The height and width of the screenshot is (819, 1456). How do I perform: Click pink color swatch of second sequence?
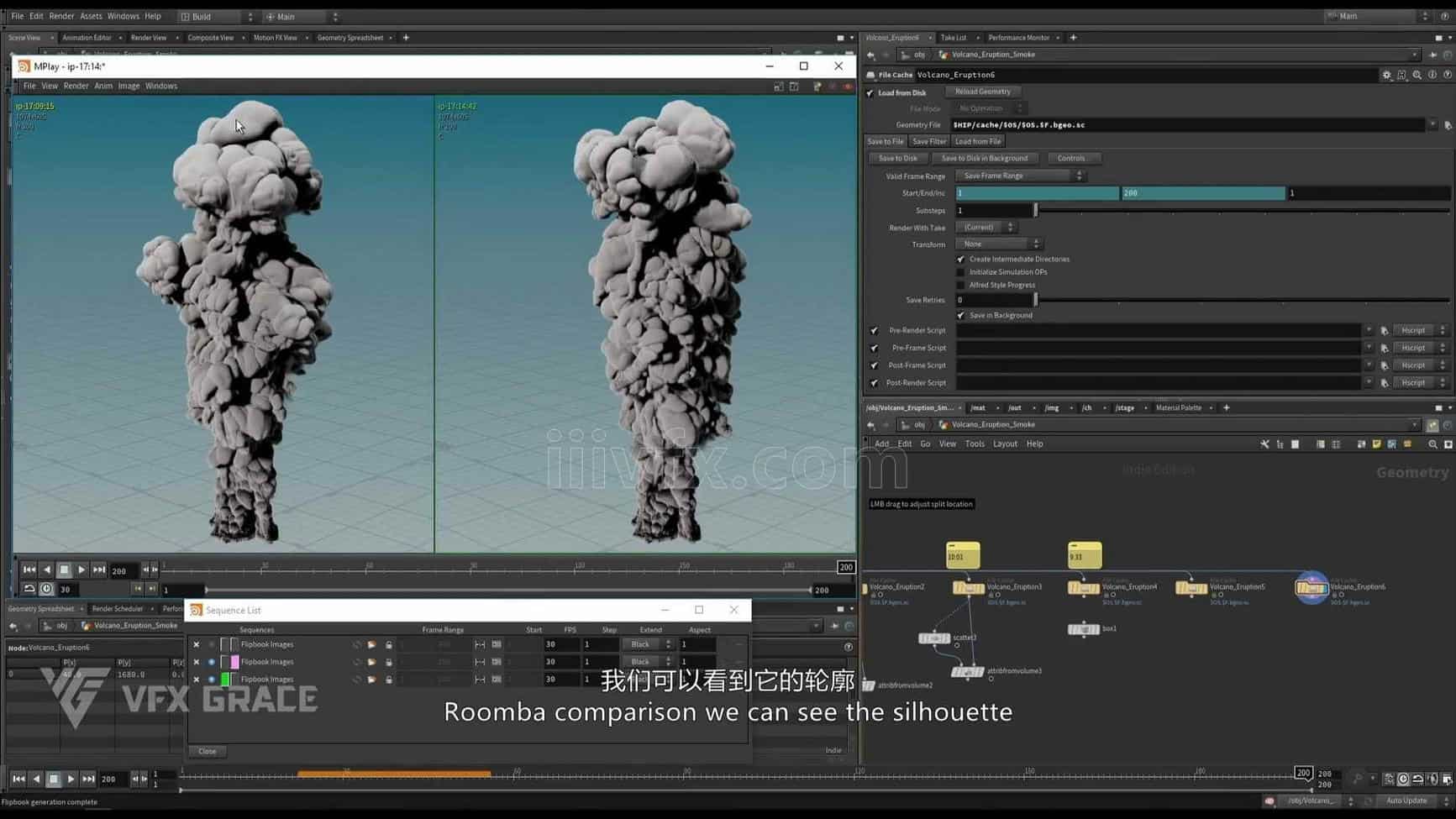[234, 662]
